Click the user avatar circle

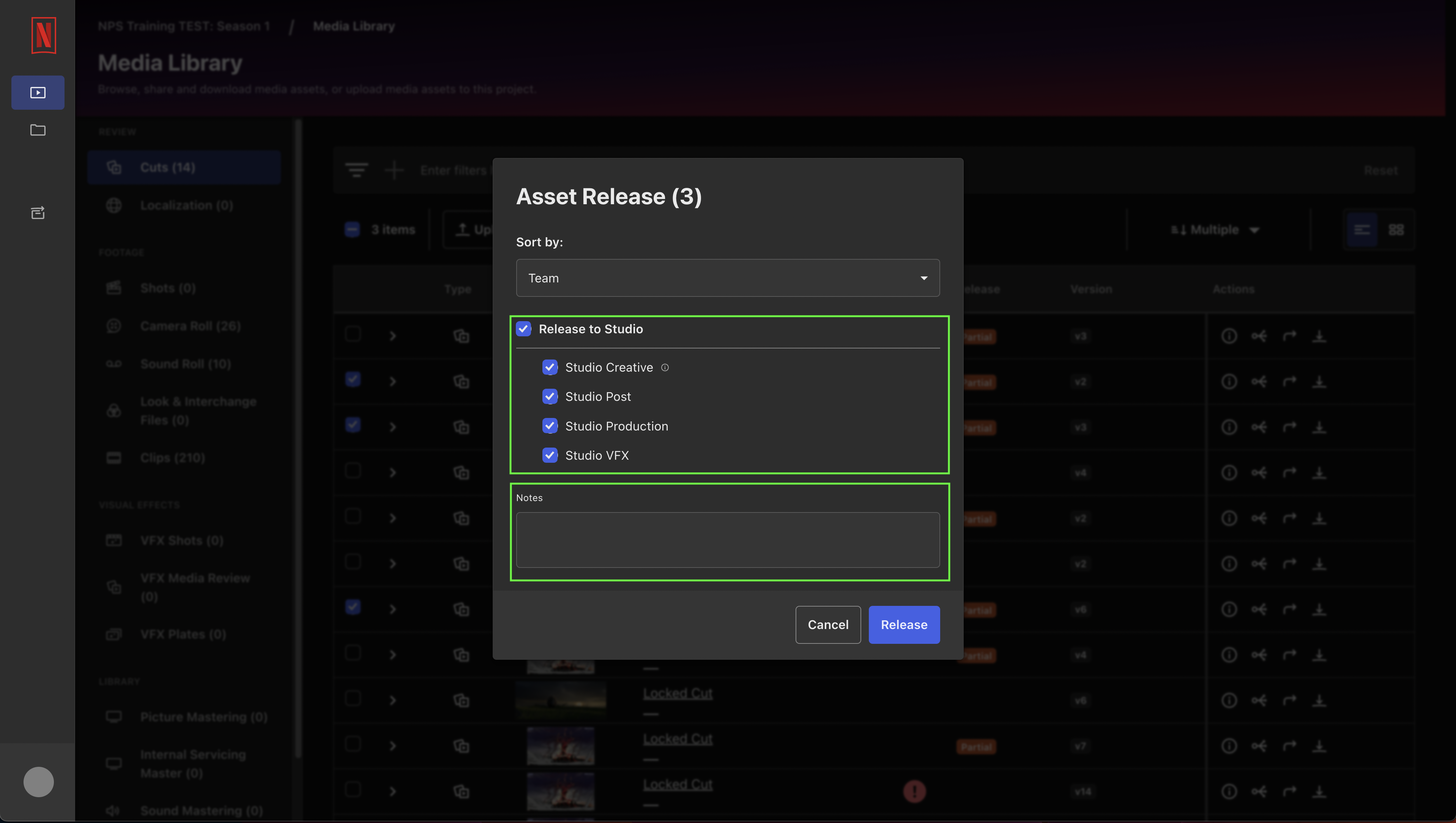point(38,782)
